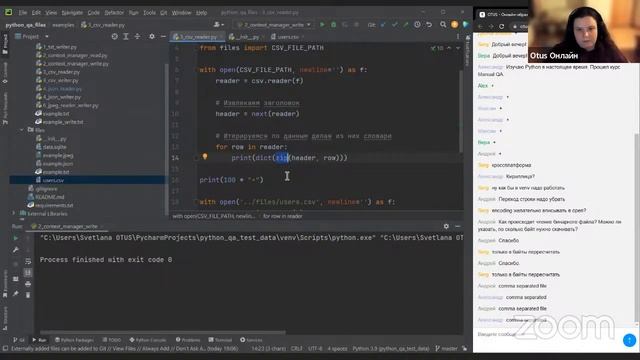
Task: Collapse the files folder in project tree
Action: [x=21, y=130]
